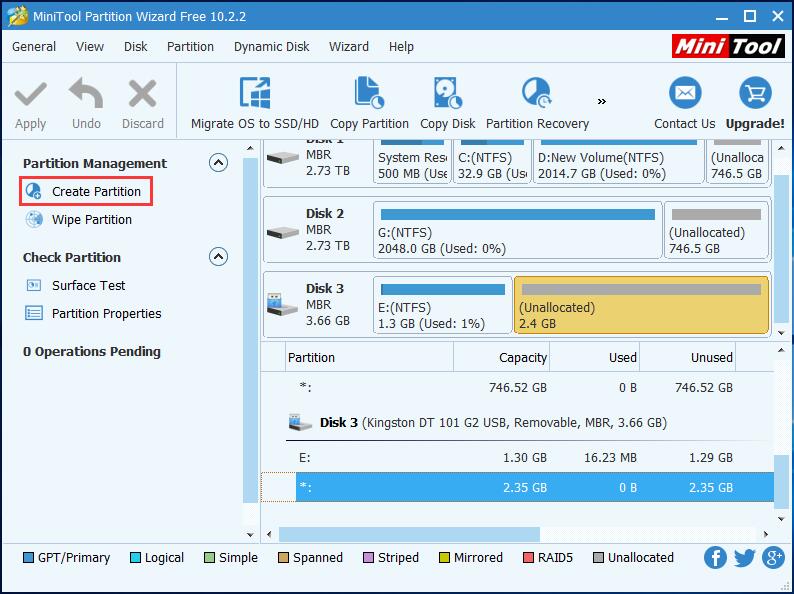Select the G:(NTFS) partition on Disk 2
This screenshot has width=794, height=594.
[518, 230]
